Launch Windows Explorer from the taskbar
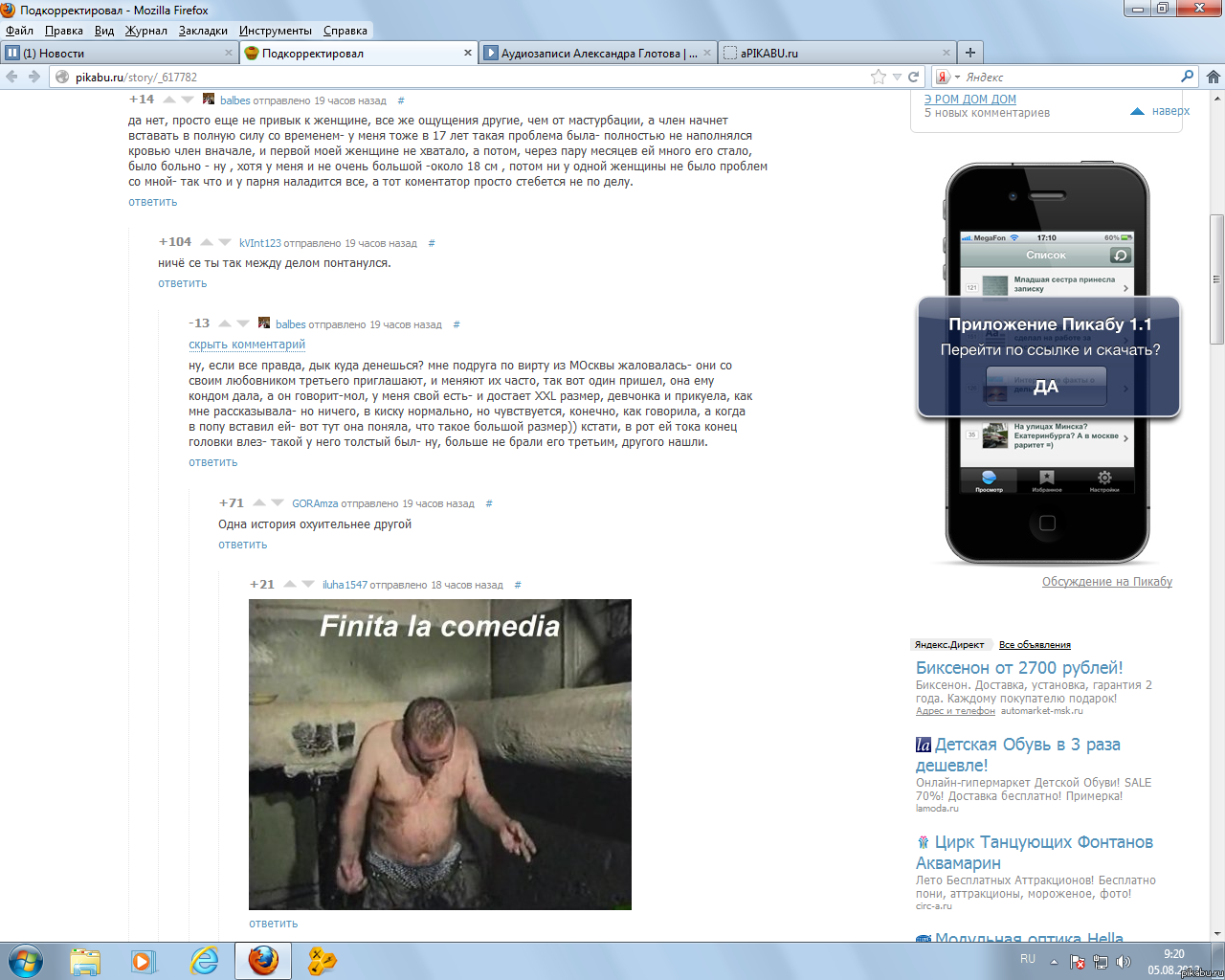Screen dimensions: 1225x980 click(x=85, y=961)
